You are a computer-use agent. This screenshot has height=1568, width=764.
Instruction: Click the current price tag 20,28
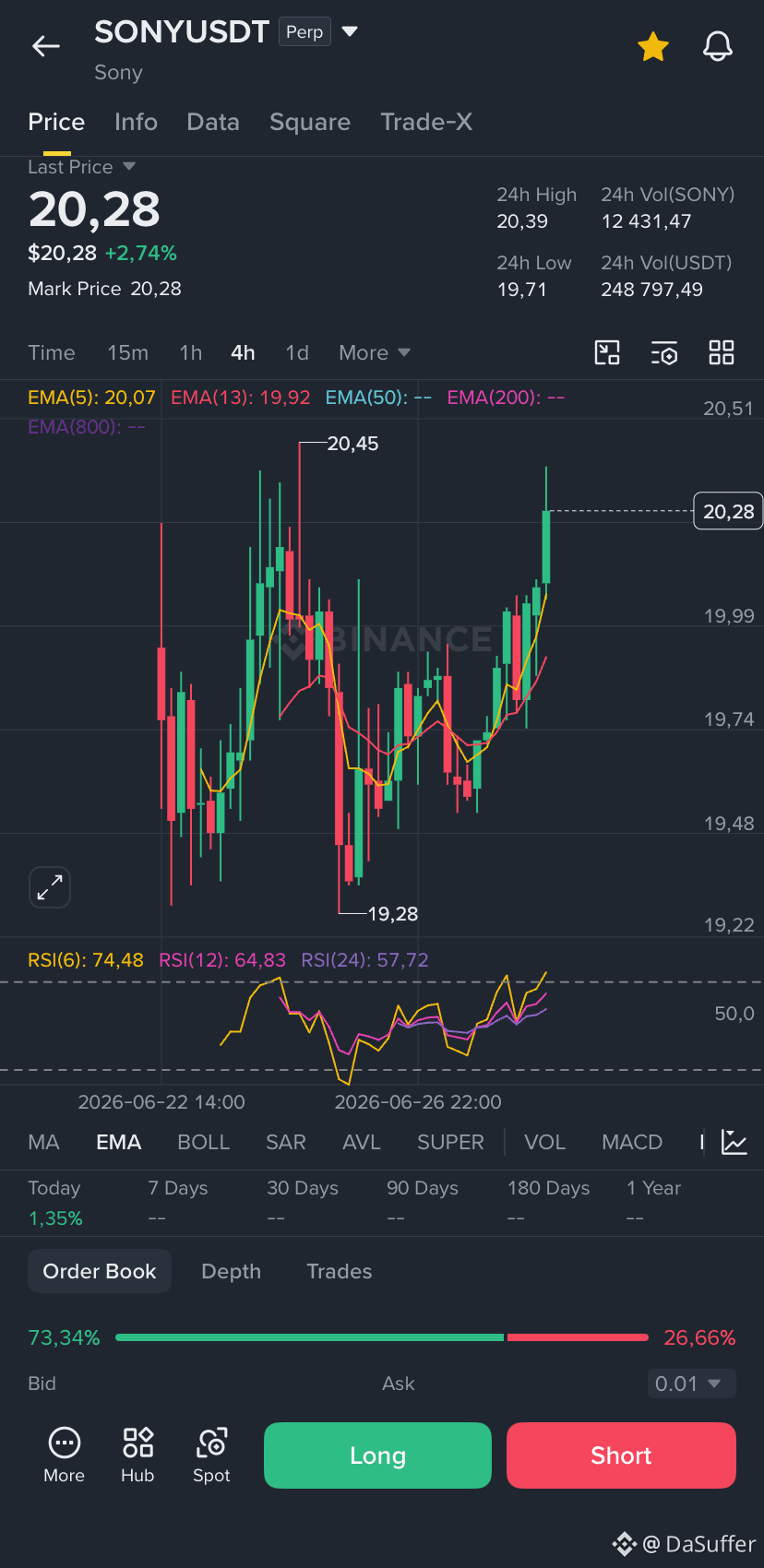point(728,511)
